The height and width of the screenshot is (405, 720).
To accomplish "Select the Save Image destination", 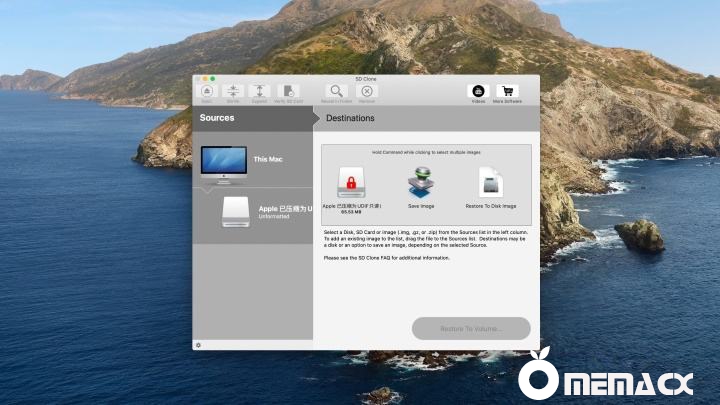I will pos(420,184).
